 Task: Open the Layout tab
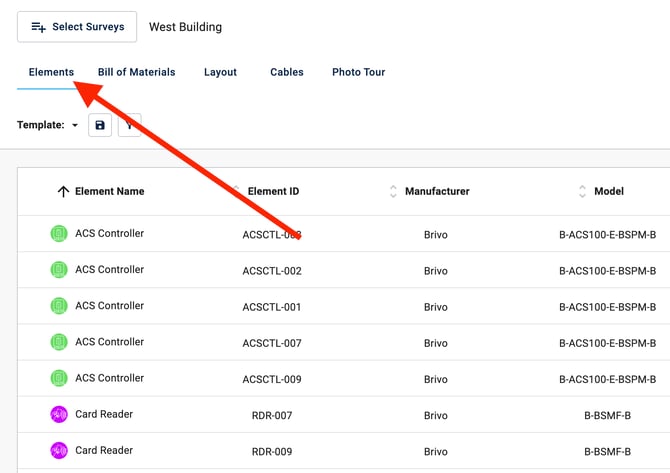(x=220, y=72)
